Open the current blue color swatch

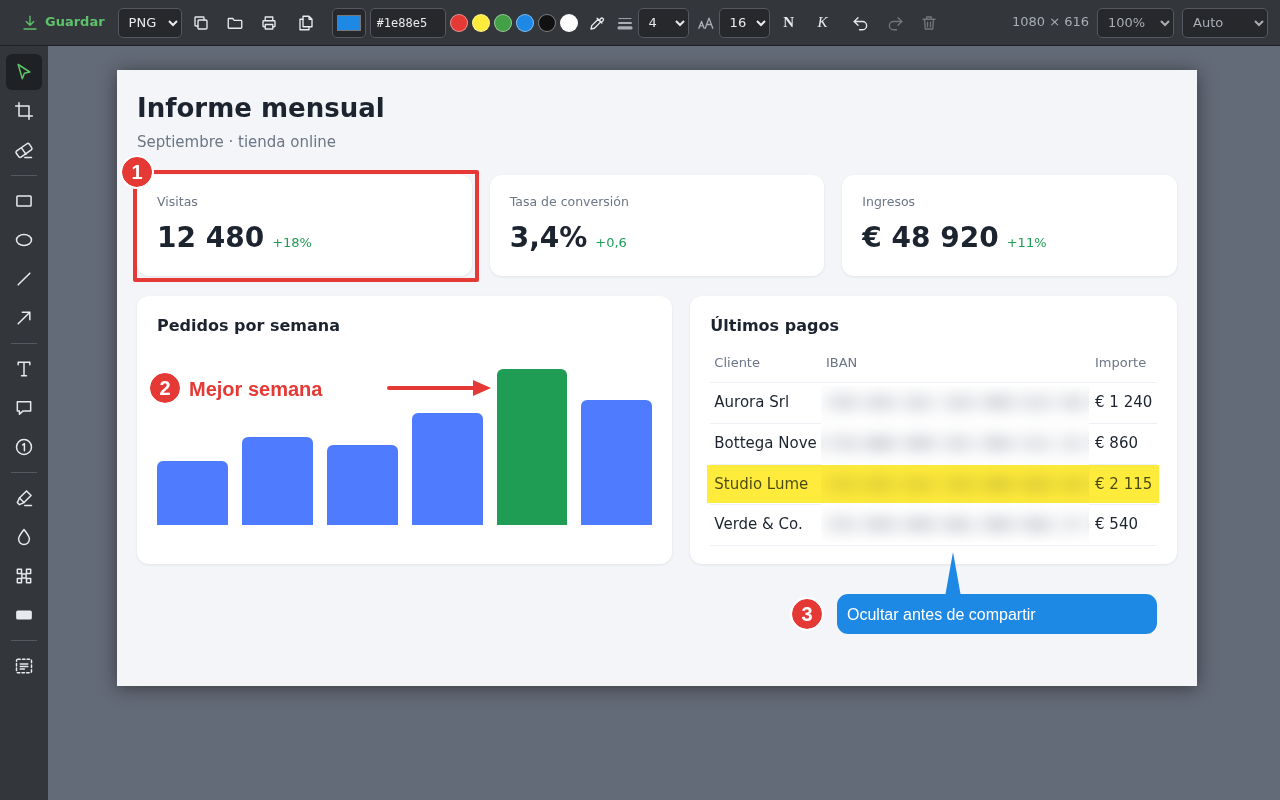coord(349,23)
